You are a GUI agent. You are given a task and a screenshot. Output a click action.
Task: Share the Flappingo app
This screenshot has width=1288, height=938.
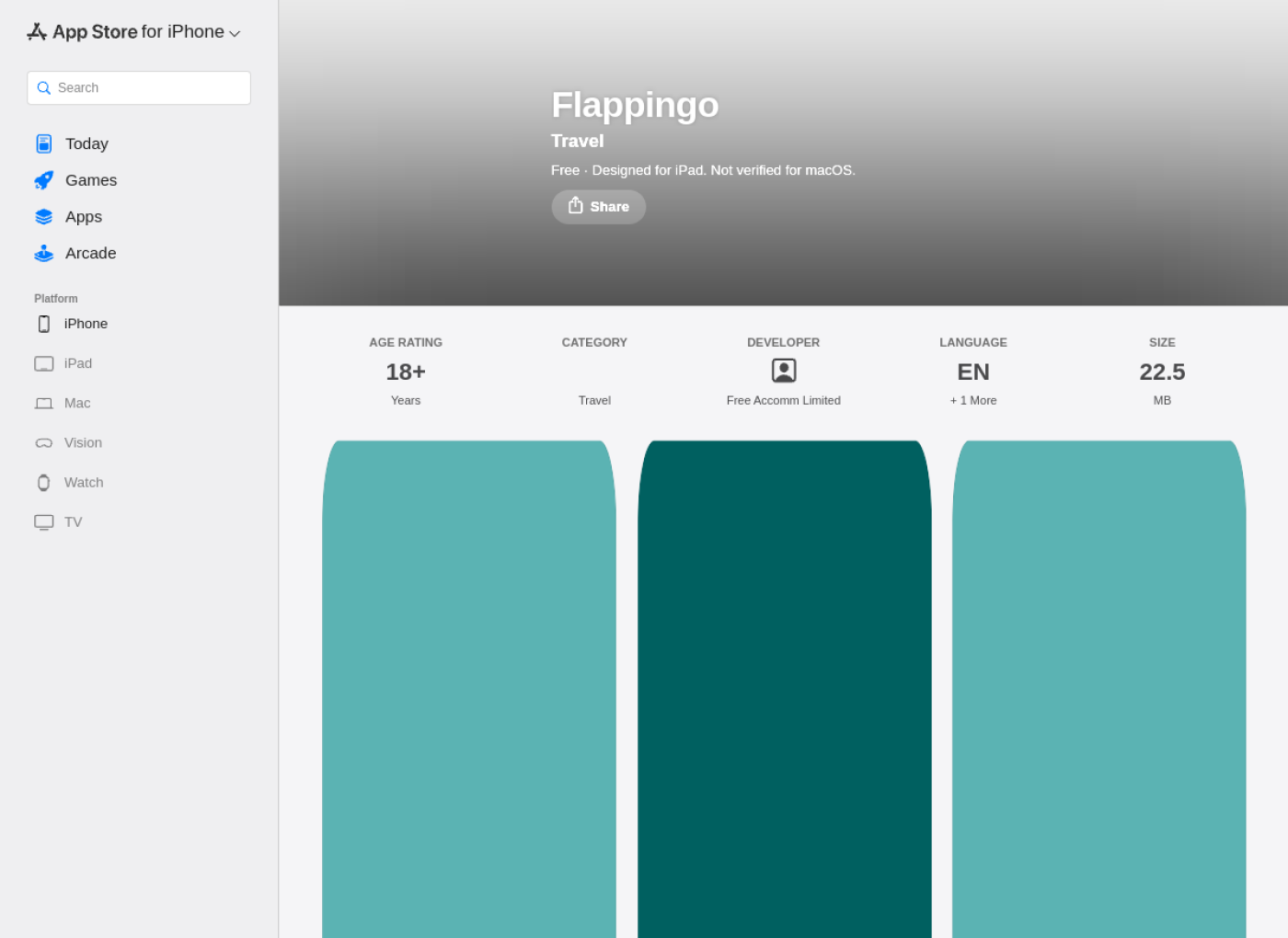(598, 207)
